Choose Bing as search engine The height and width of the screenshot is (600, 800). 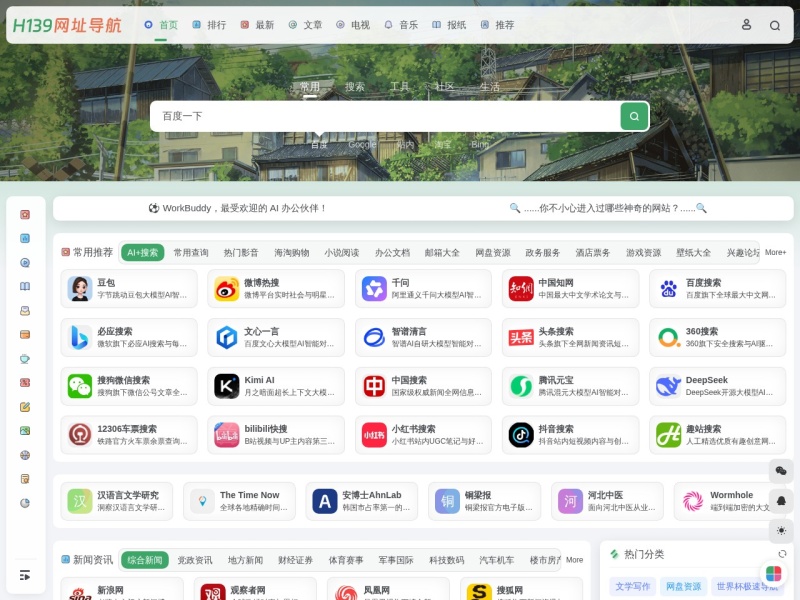point(480,145)
